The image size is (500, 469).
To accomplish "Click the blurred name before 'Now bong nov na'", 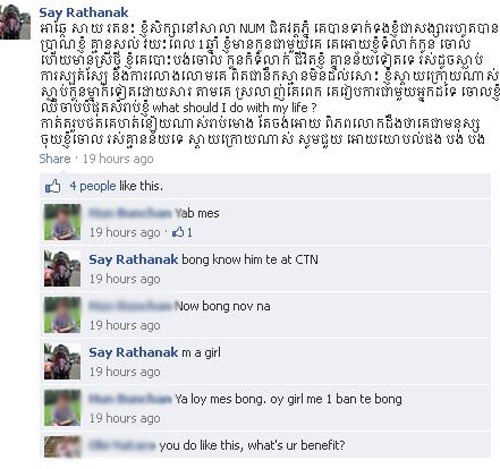I will pos(130,306).
